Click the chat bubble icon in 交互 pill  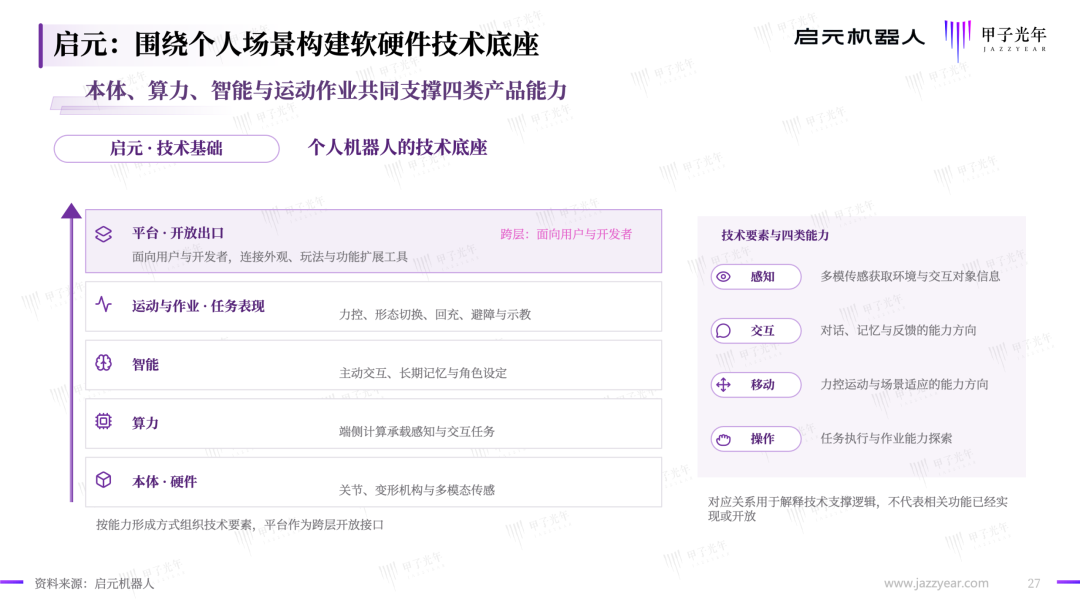[723, 331]
